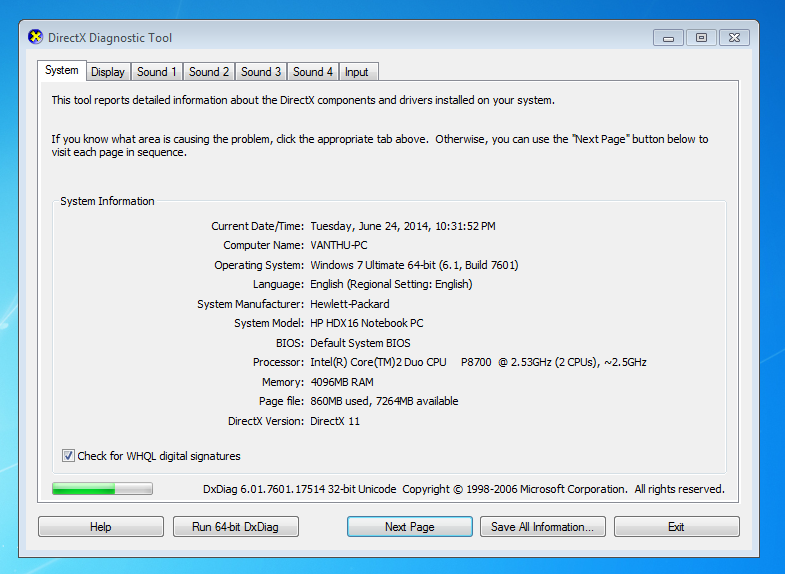Click the DirectX app icon in title bar

36,38
